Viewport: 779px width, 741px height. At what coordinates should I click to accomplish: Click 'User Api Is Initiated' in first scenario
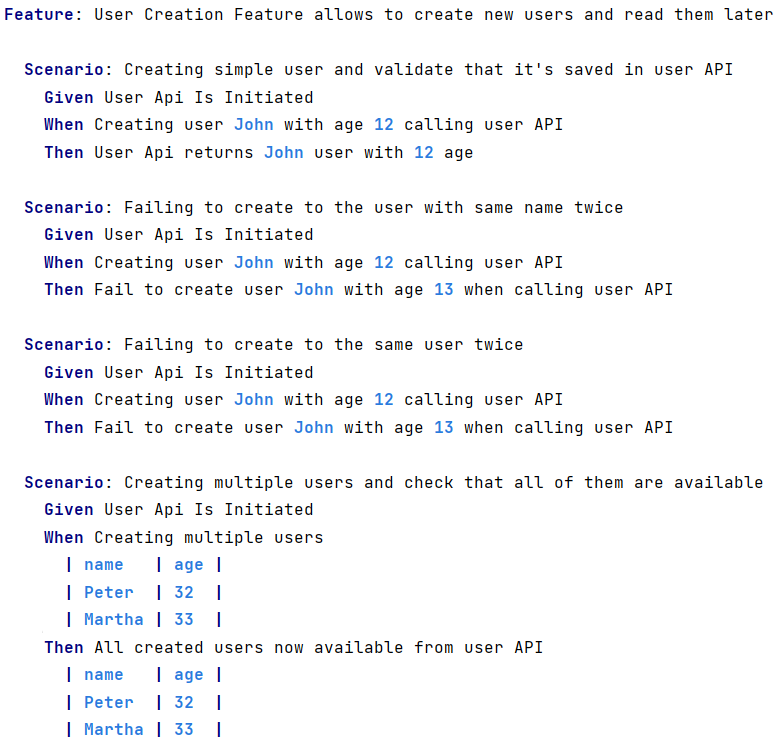click(209, 97)
